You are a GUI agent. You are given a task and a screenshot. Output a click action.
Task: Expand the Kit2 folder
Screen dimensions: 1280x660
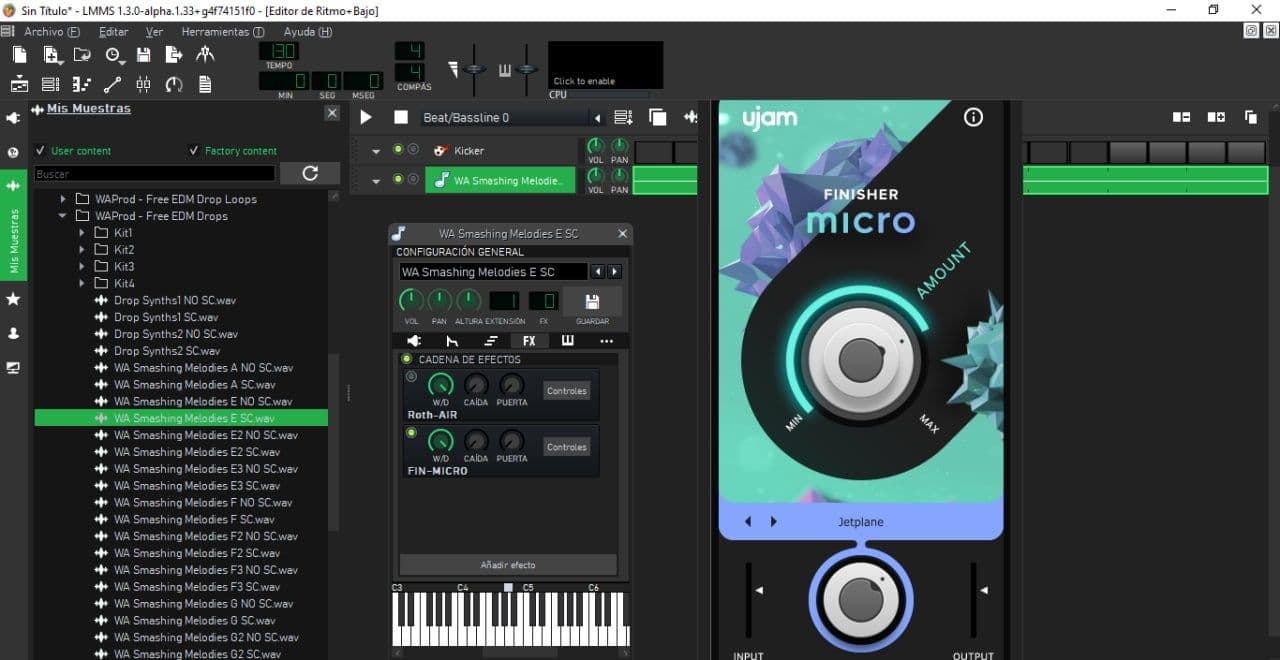[x=82, y=250]
